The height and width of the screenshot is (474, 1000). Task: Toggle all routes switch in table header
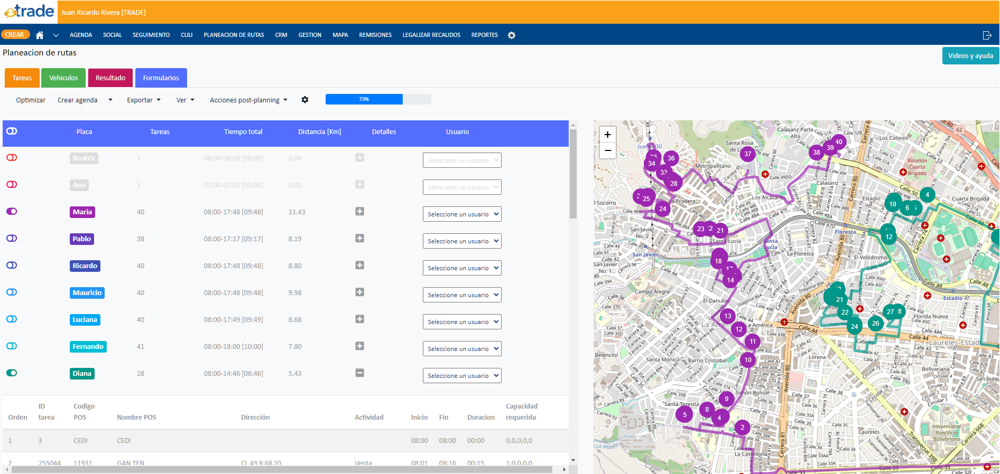(x=11, y=131)
